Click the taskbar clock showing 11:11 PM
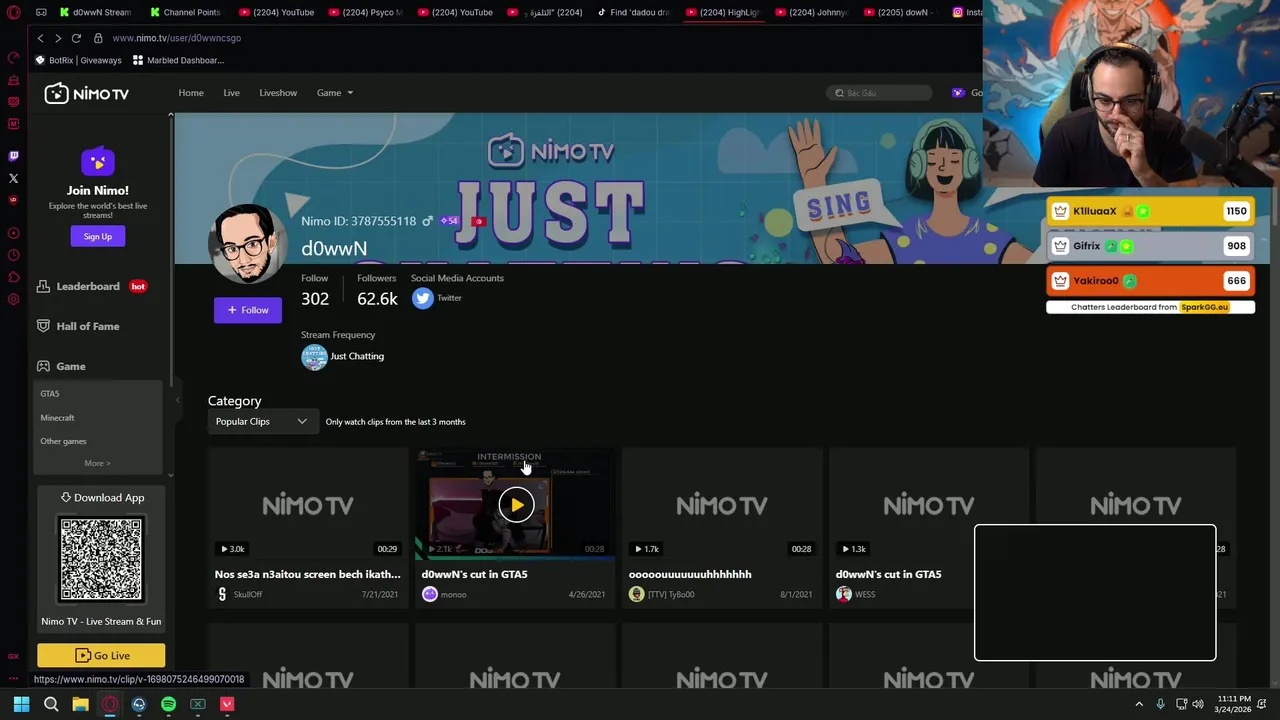The height and width of the screenshot is (720, 1280). click(1233, 704)
